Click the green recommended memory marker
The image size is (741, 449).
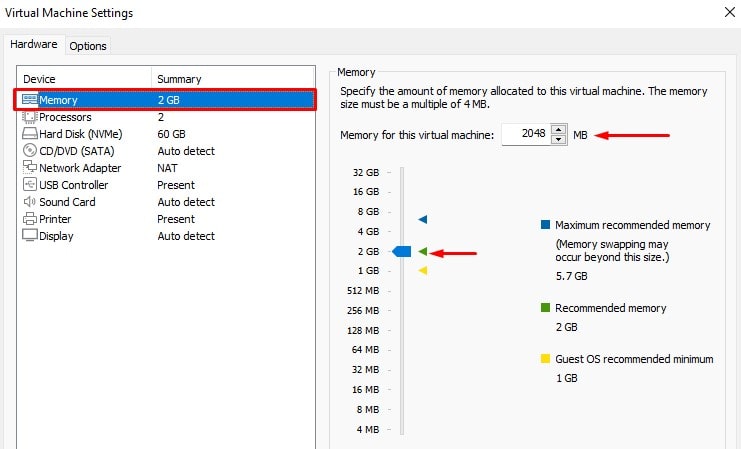tap(423, 251)
